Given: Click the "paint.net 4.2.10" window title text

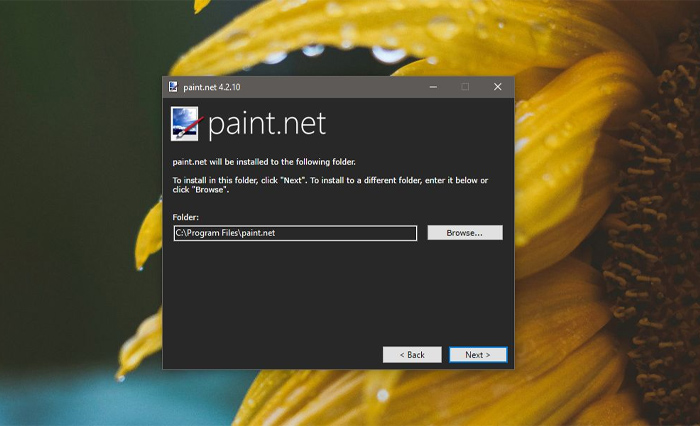Looking at the screenshot, I should [212, 87].
